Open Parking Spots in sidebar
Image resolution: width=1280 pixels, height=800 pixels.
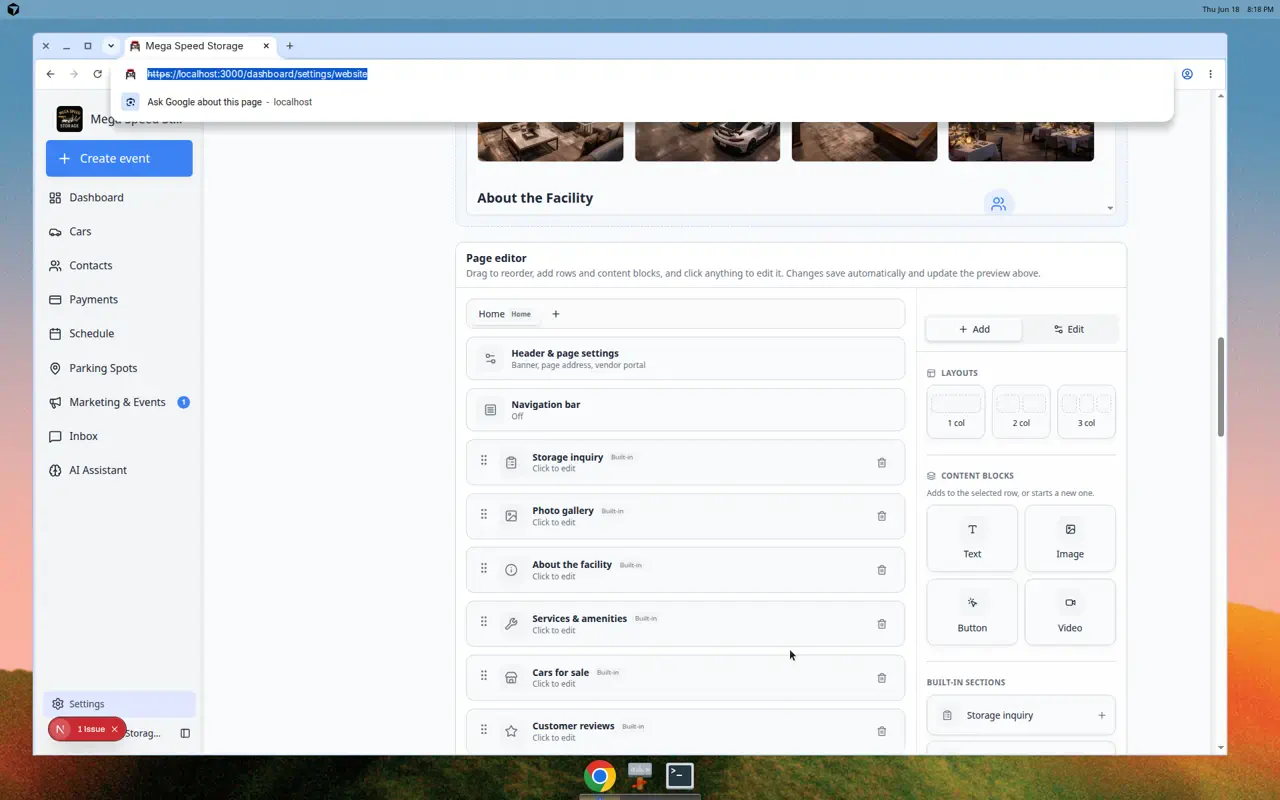[x=119, y=368]
